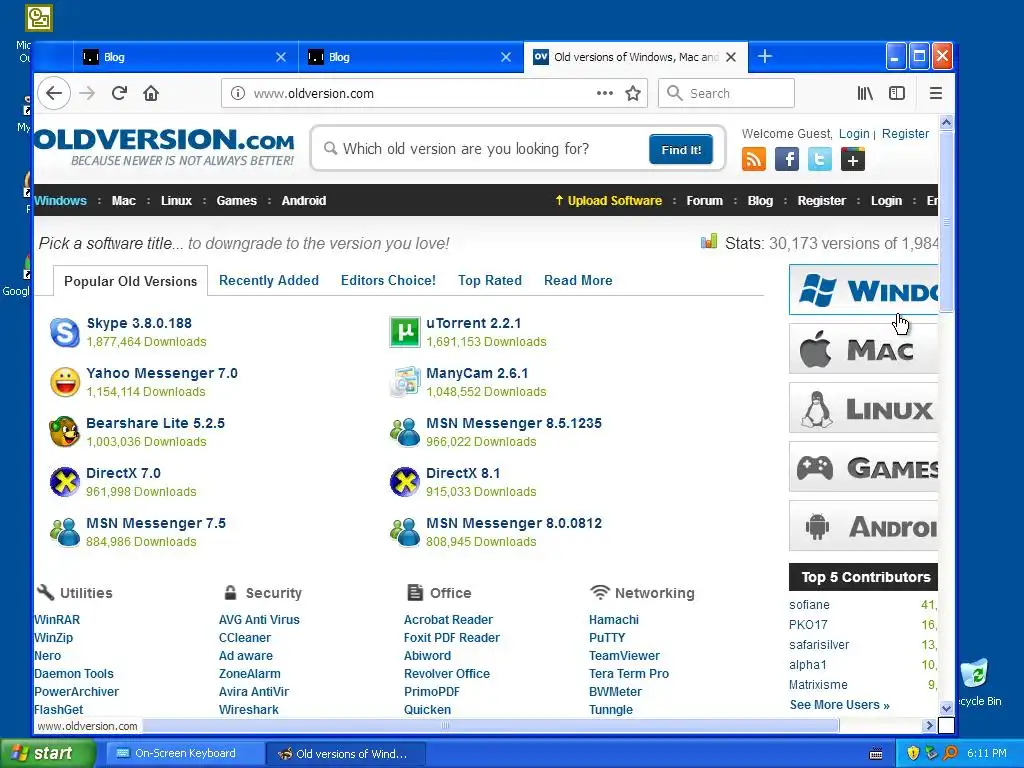Click the Register link beside Welcome Guest
This screenshot has width=1024, height=768.
pyautogui.click(x=905, y=133)
